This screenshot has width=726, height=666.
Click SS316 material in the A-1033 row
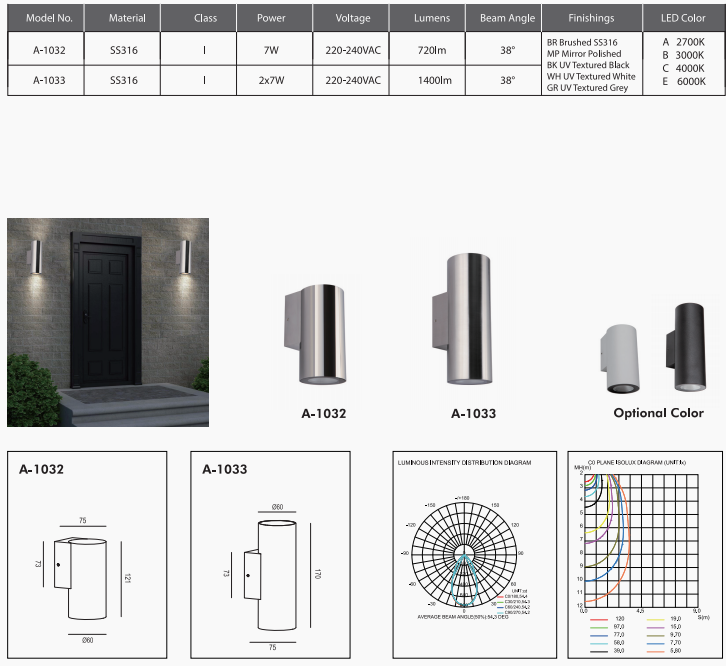coord(124,81)
